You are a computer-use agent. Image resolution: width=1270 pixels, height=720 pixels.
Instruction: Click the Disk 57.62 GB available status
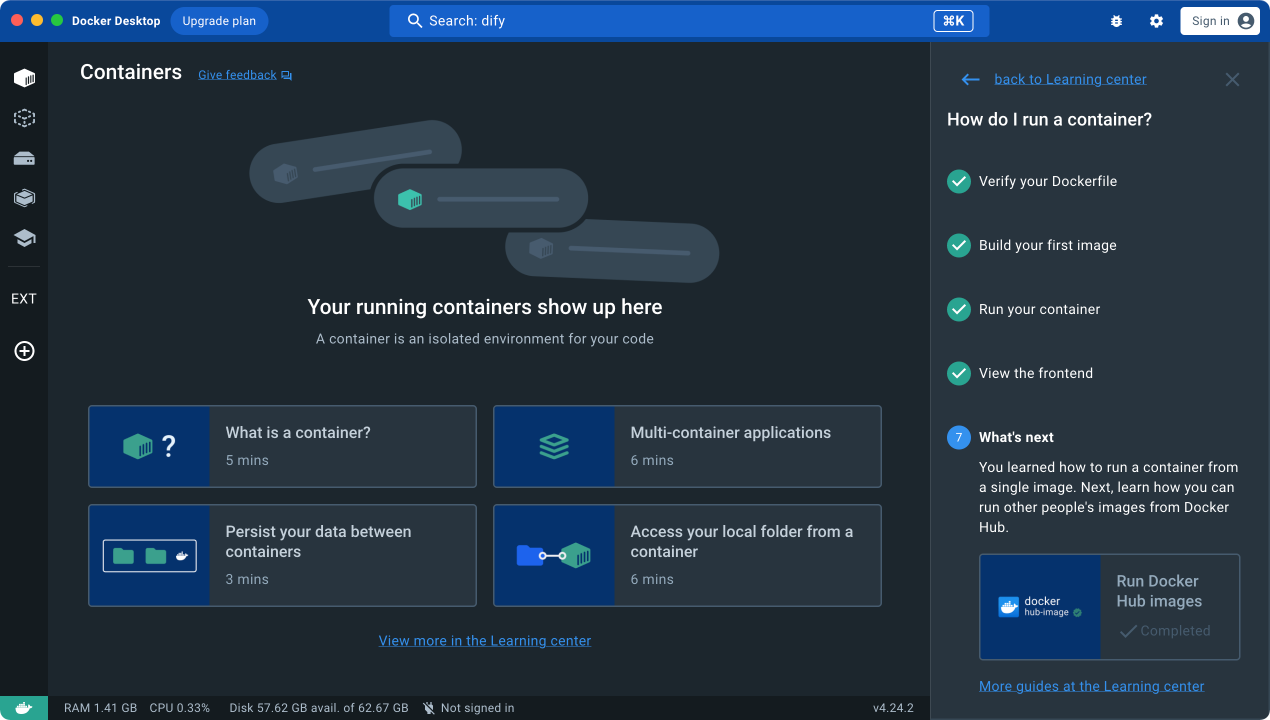tap(318, 708)
